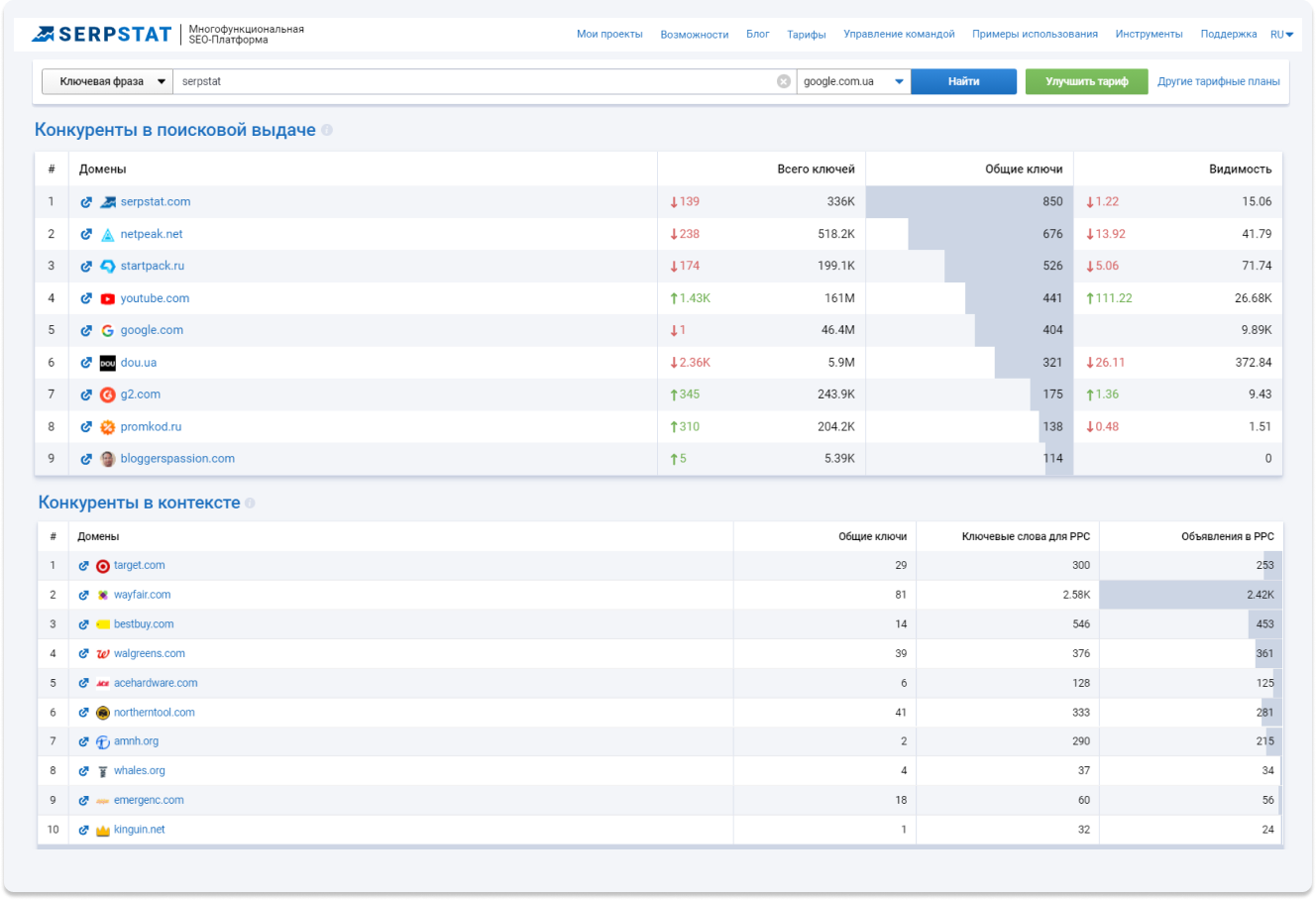Open external link icon for netpeak.net

pyautogui.click(x=86, y=234)
